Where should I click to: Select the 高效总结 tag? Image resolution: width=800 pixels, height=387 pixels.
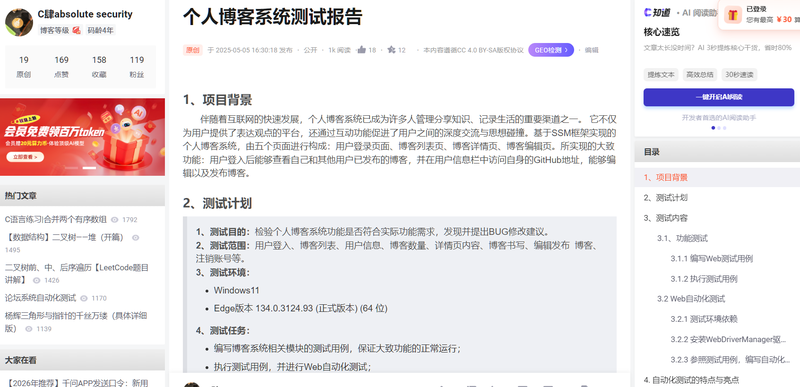(699, 74)
